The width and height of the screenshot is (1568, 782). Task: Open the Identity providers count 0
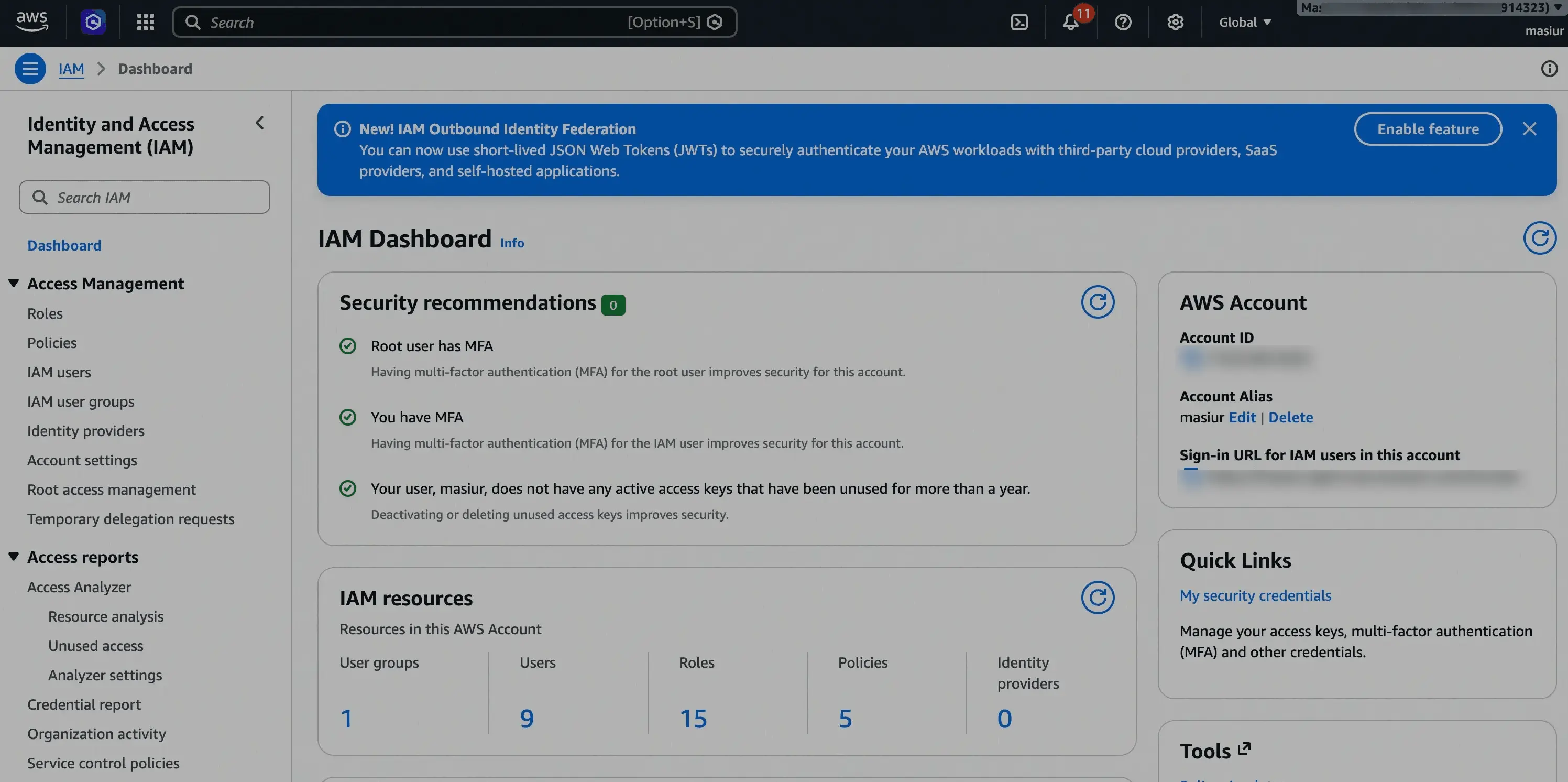point(1005,718)
